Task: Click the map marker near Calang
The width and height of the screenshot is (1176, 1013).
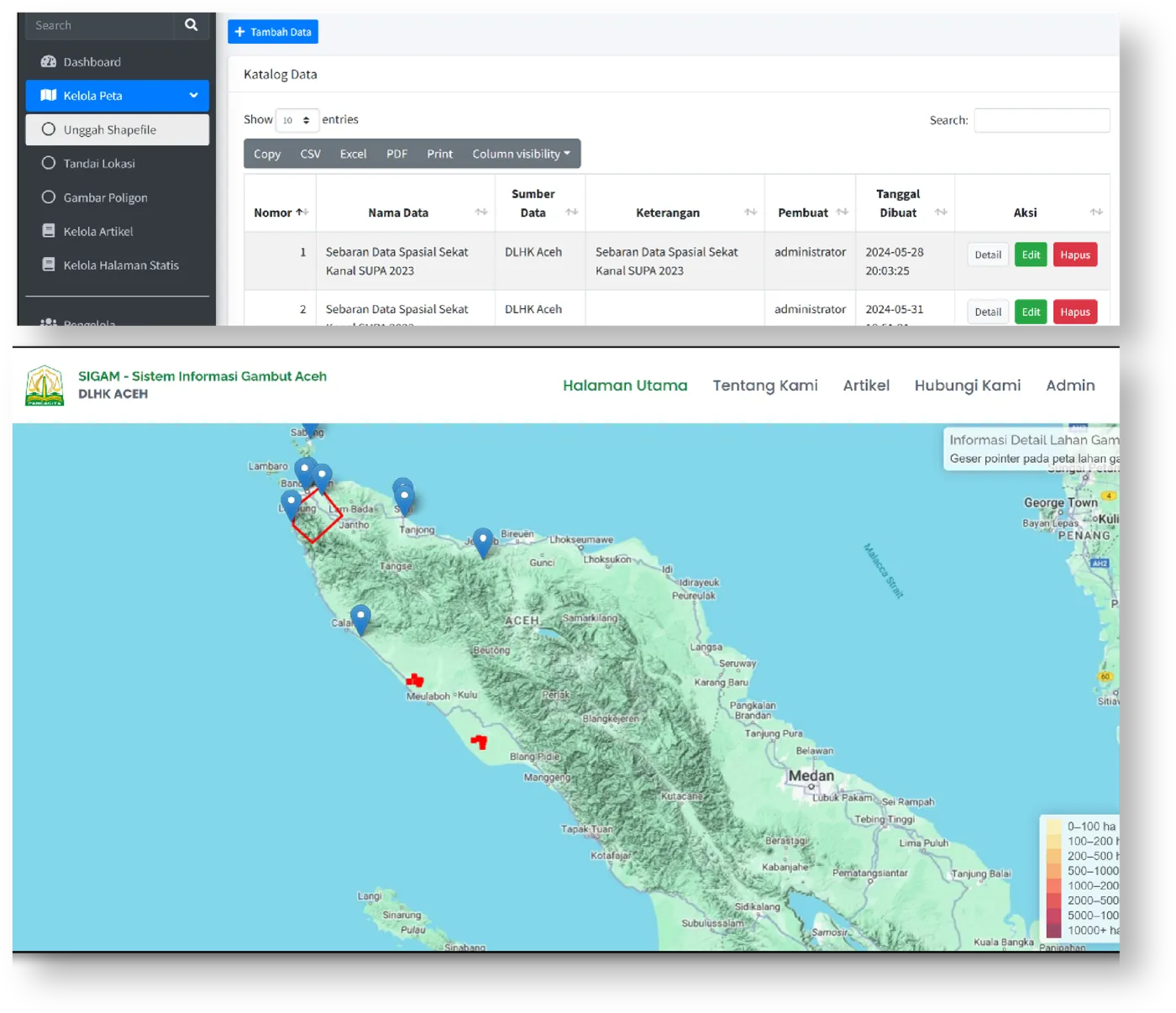Action: coord(360,618)
